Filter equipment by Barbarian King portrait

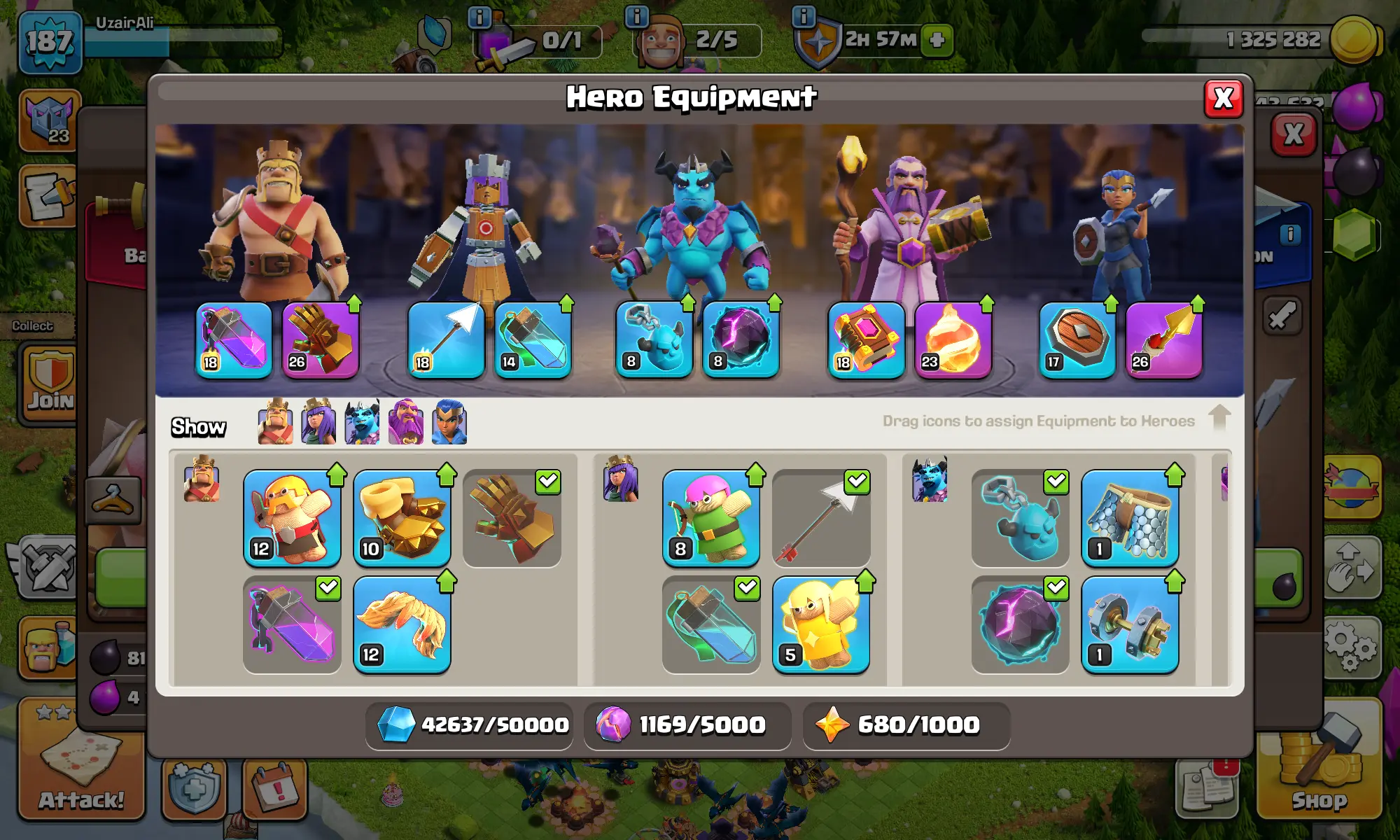click(x=275, y=422)
